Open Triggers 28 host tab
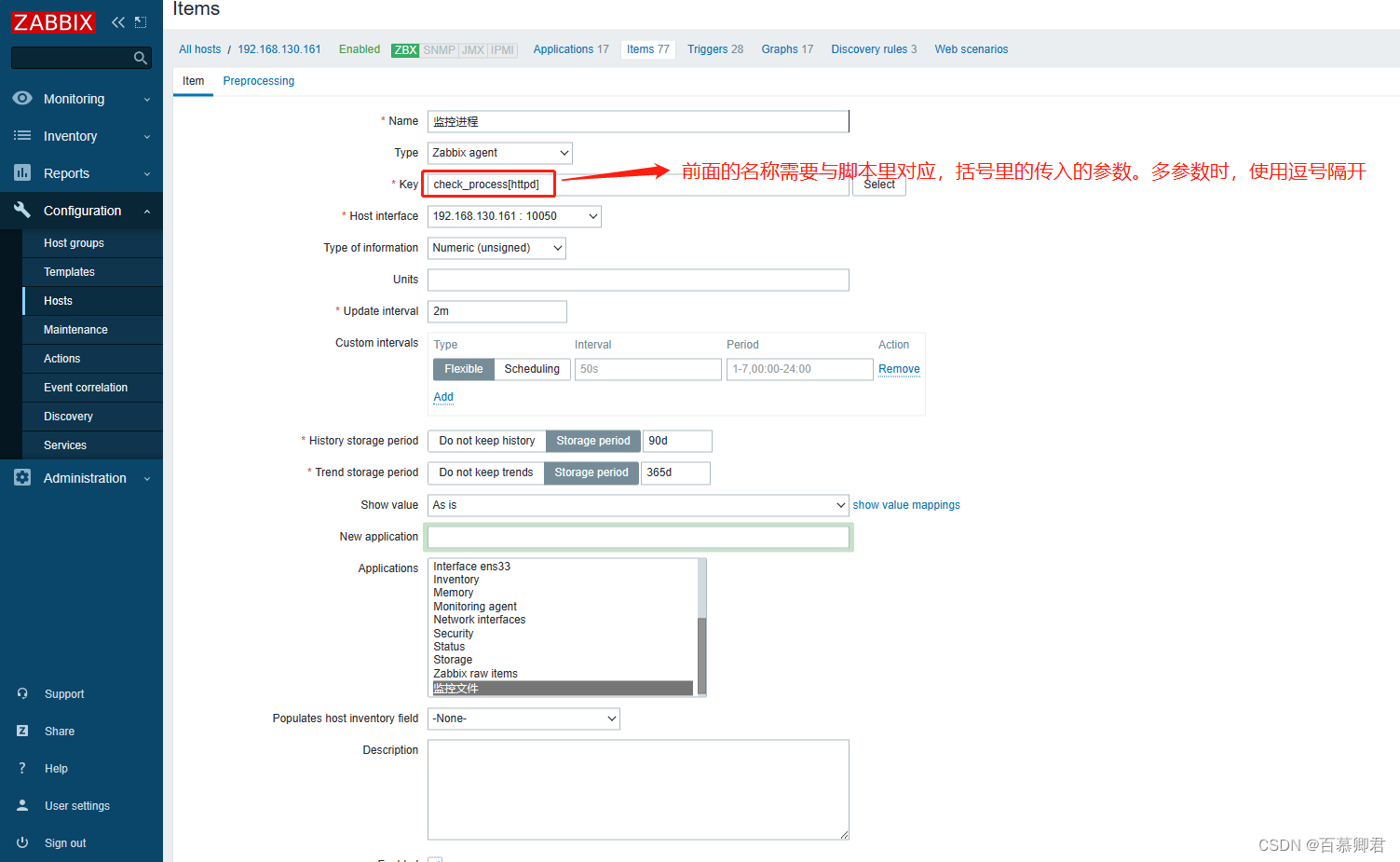Screen dimensions: 1400x862 (x=715, y=49)
